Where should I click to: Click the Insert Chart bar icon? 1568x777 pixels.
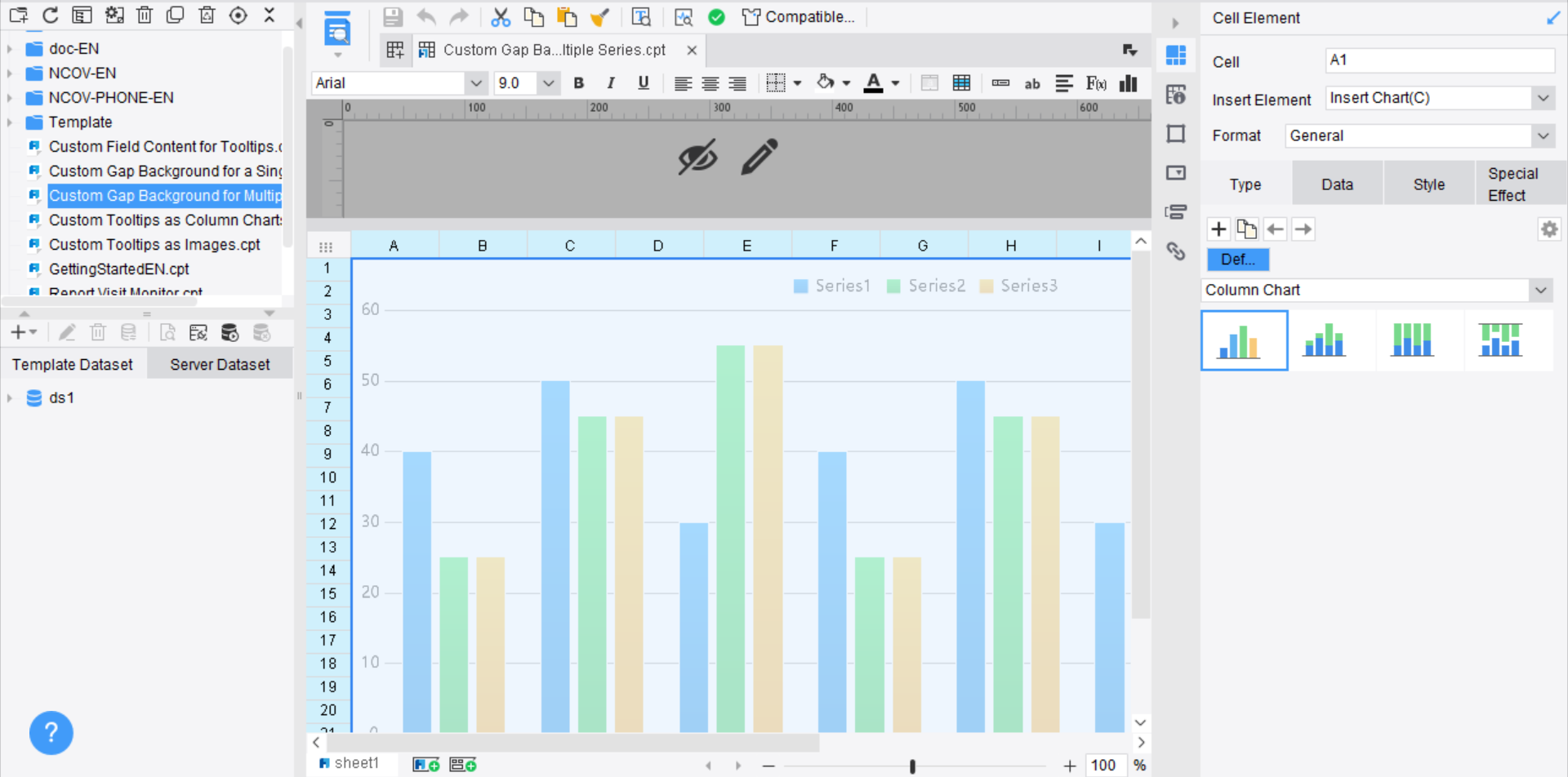(1129, 83)
